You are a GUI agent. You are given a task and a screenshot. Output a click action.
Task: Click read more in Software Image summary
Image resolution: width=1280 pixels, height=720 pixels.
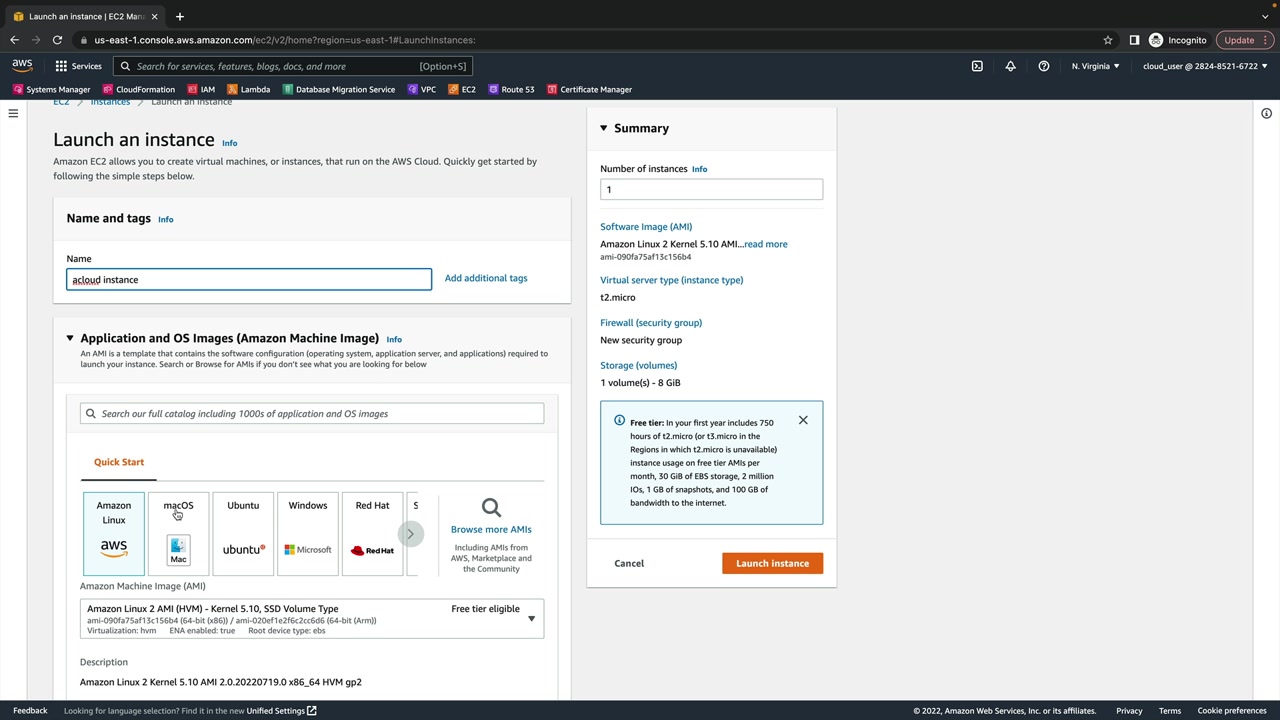tap(765, 244)
